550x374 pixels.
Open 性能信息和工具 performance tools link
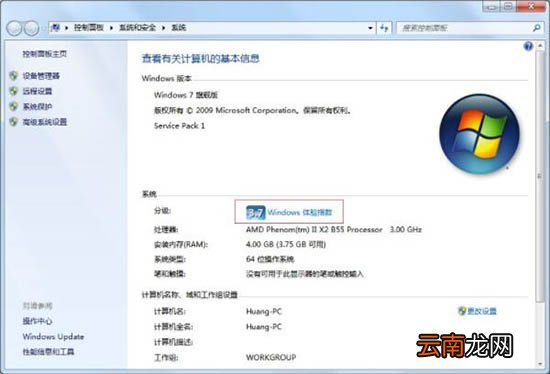point(48,352)
